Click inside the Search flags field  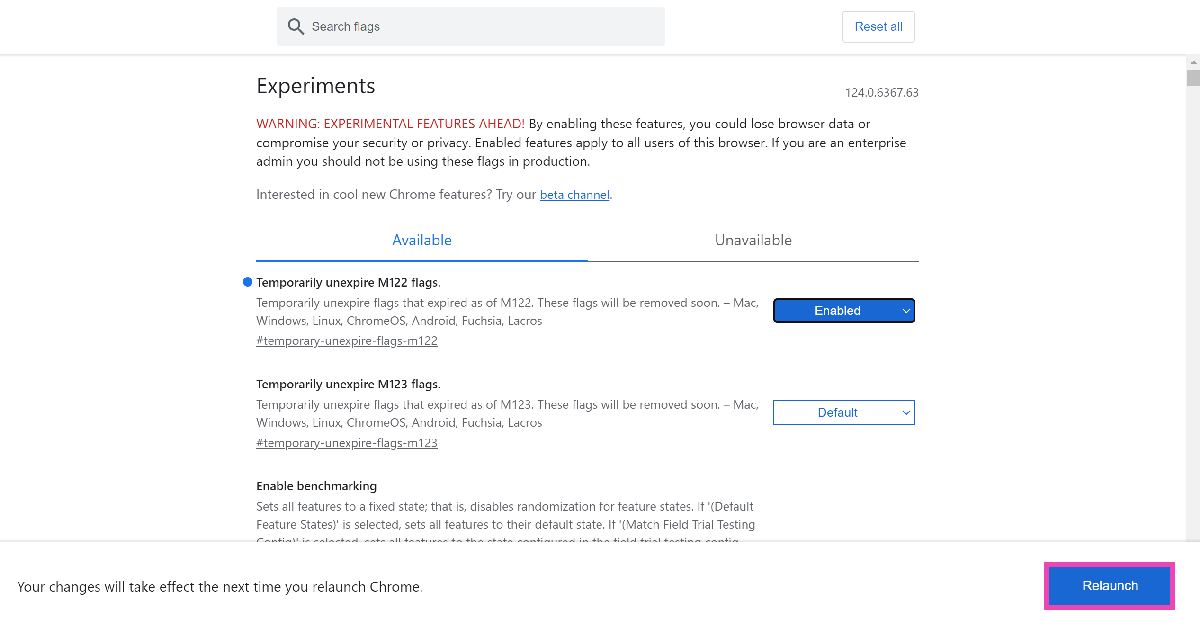[x=470, y=26]
